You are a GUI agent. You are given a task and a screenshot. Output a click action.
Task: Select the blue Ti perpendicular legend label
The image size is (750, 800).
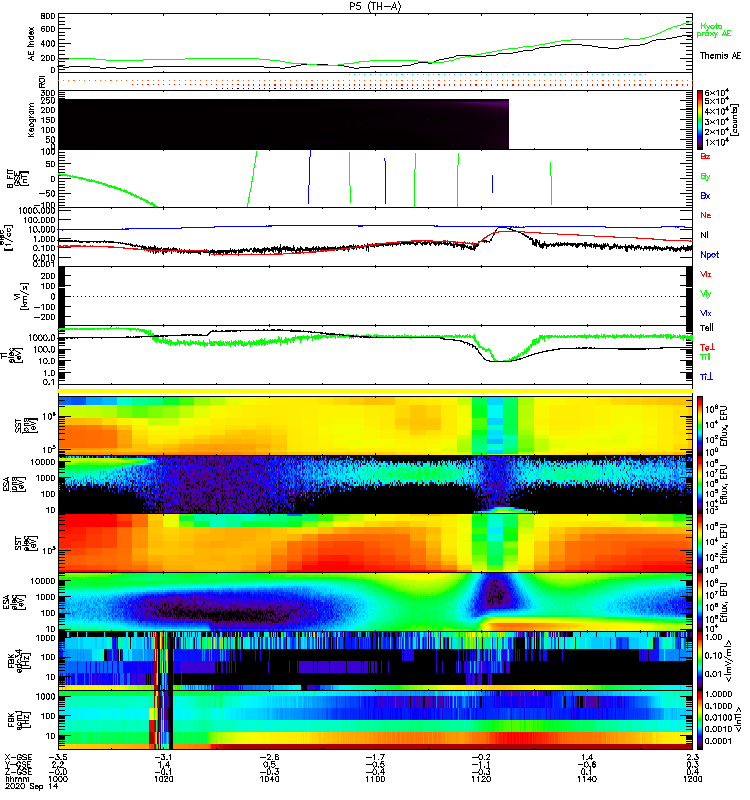coord(706,377)
